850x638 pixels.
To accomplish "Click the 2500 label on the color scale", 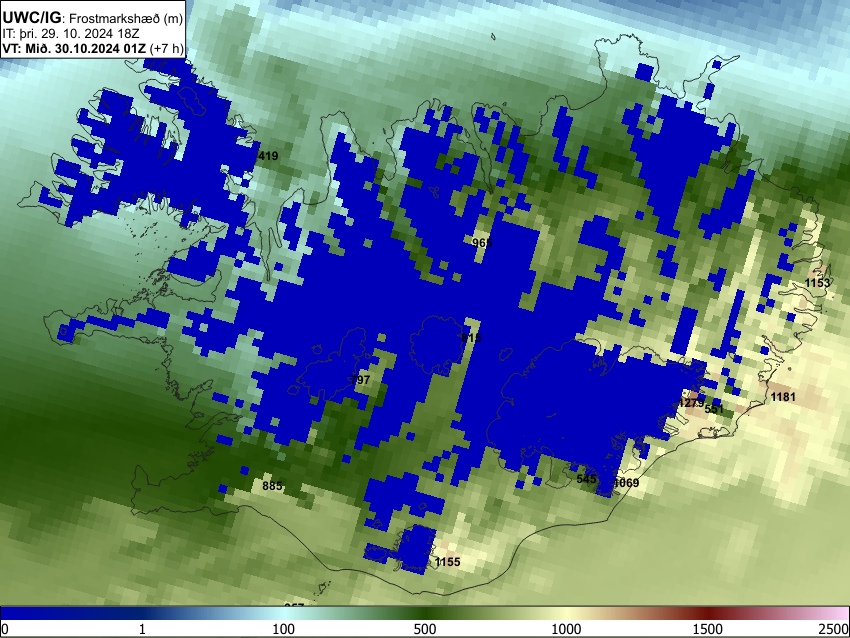I will pyautogui.click(x=834, y=629).
